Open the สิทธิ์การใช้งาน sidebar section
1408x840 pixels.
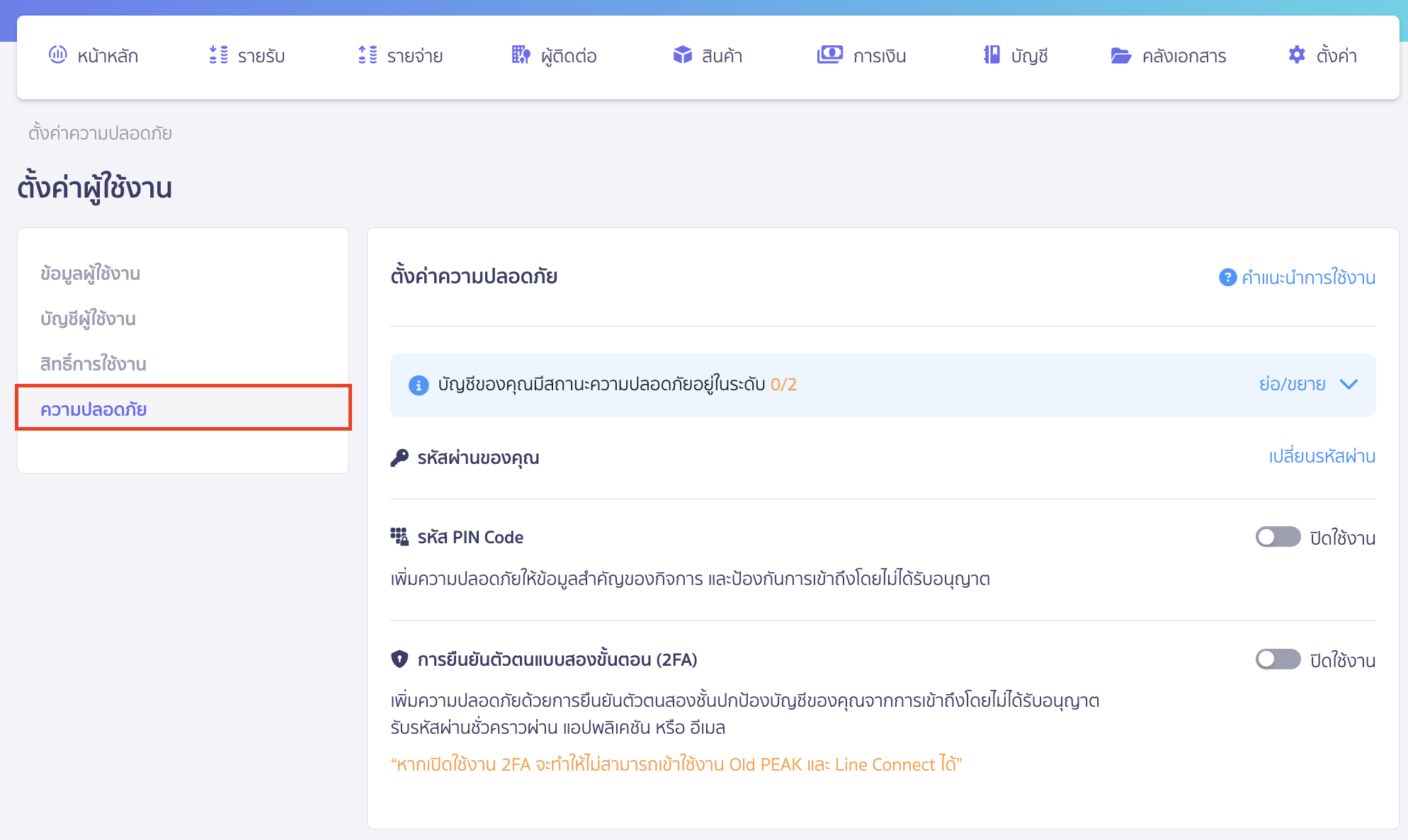click(x=93, y=363)
